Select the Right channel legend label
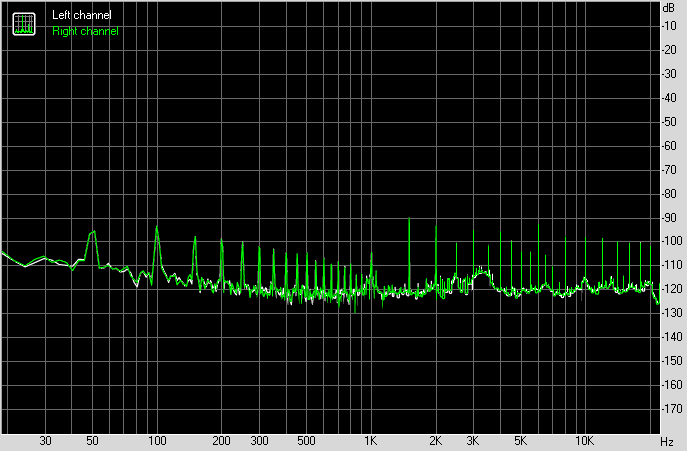The image size is (687, 451). (85, 31)
